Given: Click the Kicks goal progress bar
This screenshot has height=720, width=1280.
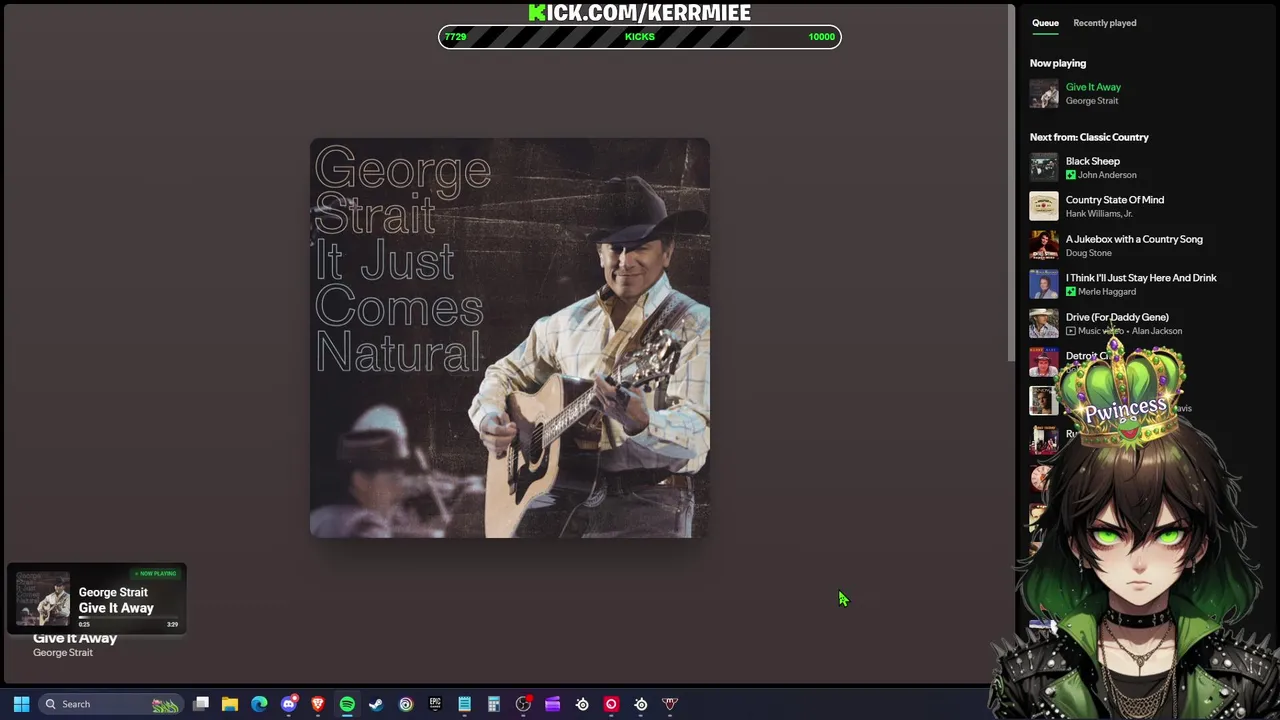Looking at the screenshot, I should (640, 37).
